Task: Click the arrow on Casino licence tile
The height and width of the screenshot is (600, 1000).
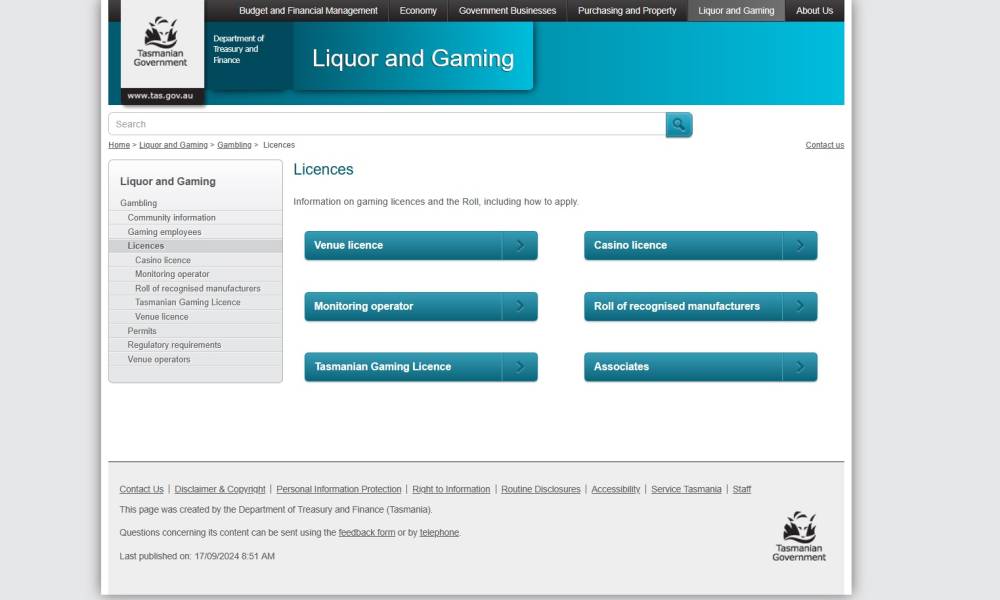Action: [799, 246]
